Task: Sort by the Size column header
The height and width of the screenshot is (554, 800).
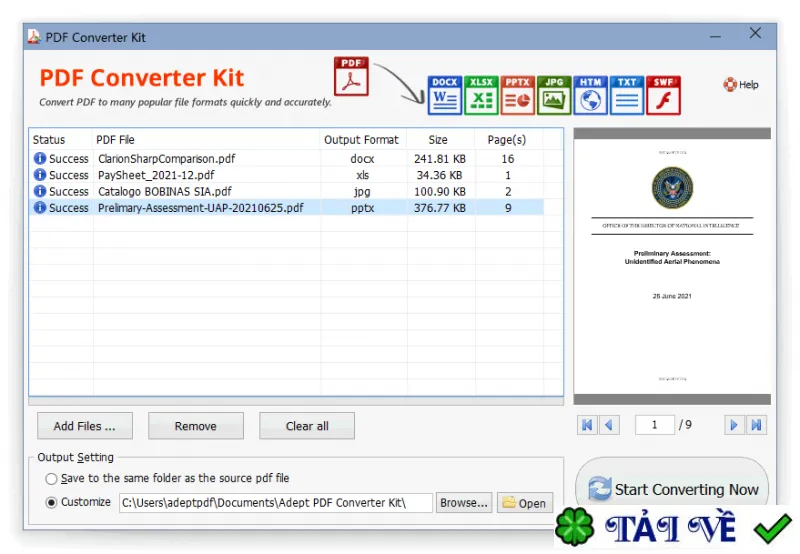Action: (x=441, y=140)
